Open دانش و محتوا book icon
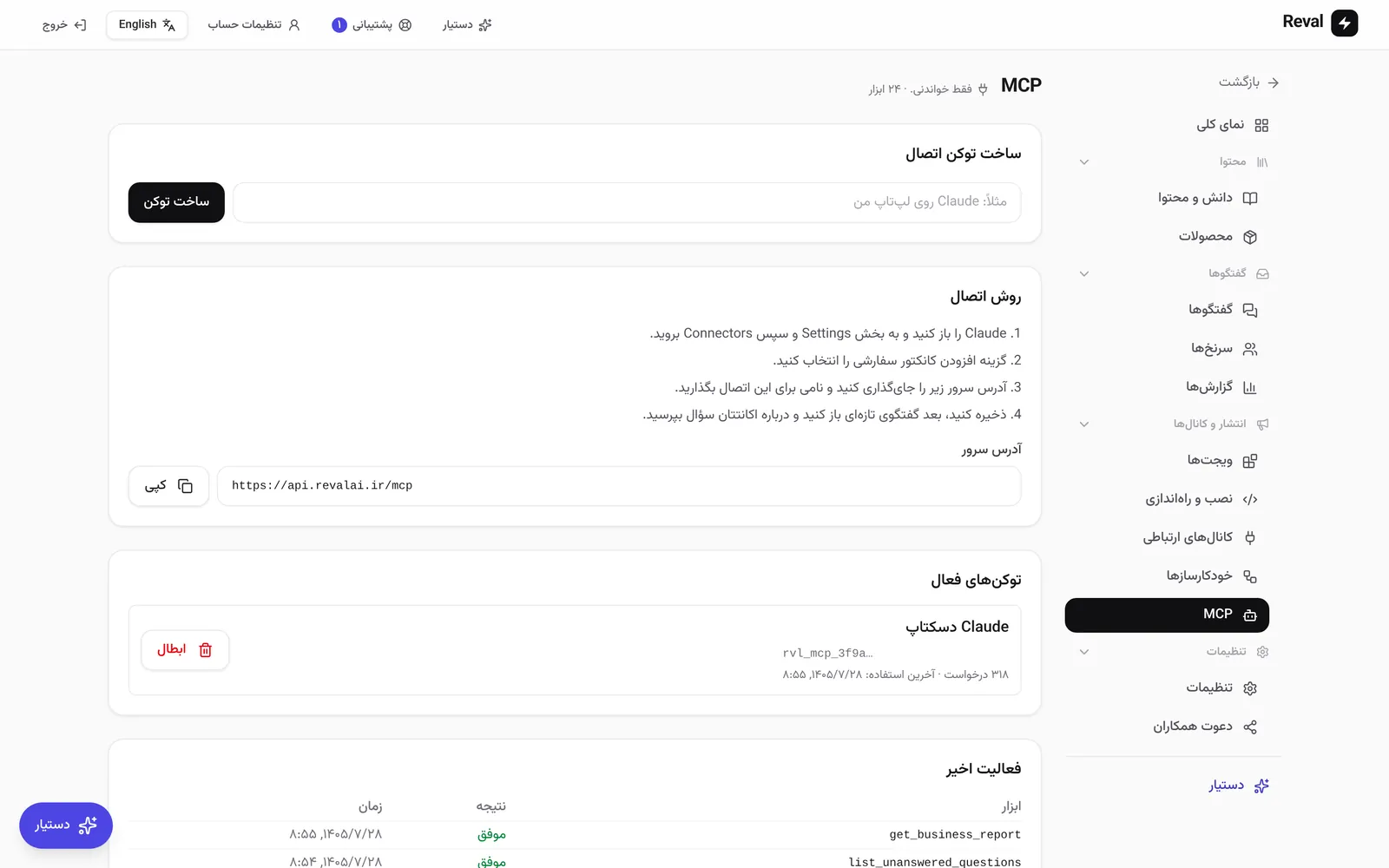 point(1250,198)
